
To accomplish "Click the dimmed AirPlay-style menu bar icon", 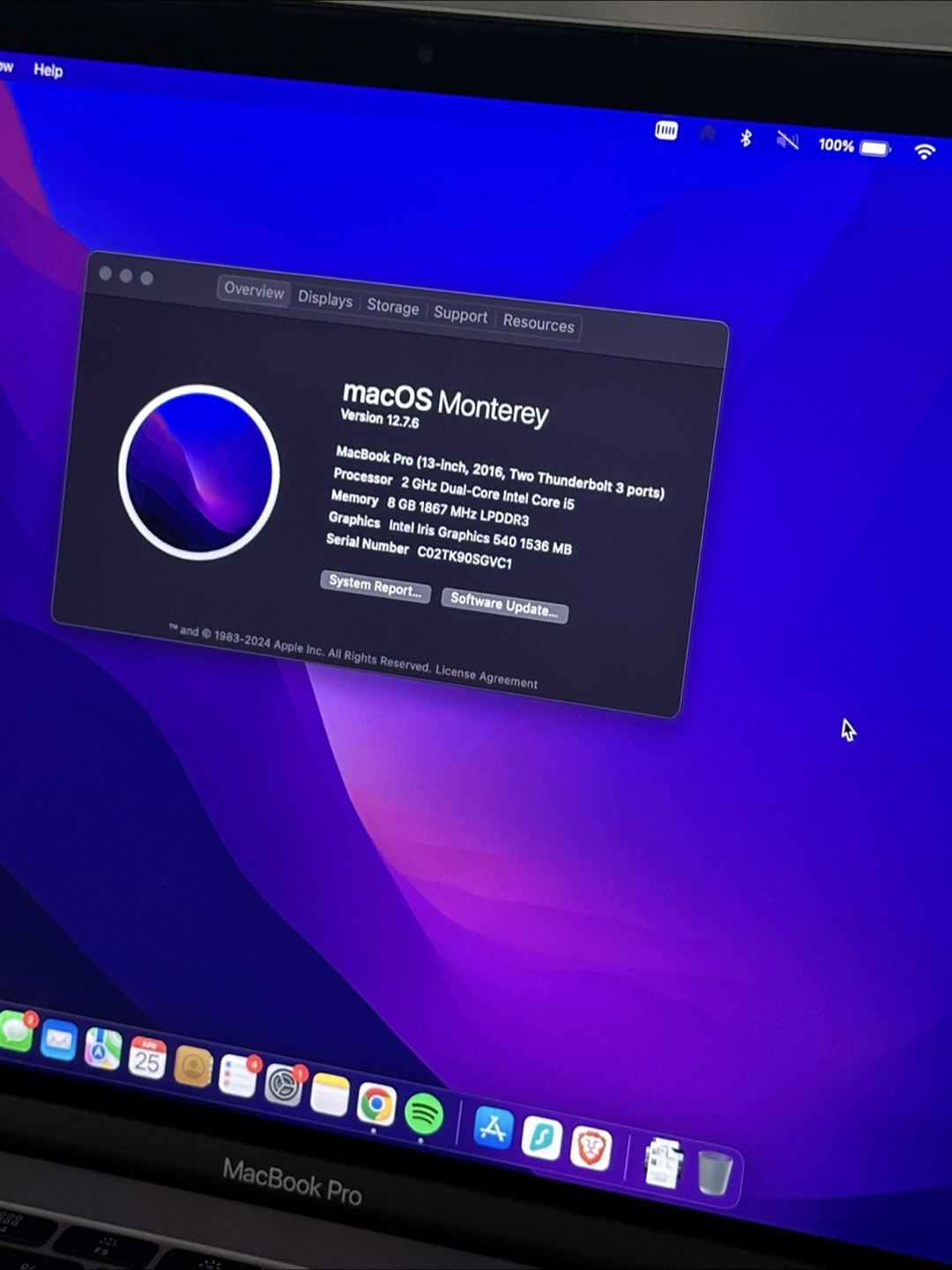I will pyautogui.click(x=708, y=134).
